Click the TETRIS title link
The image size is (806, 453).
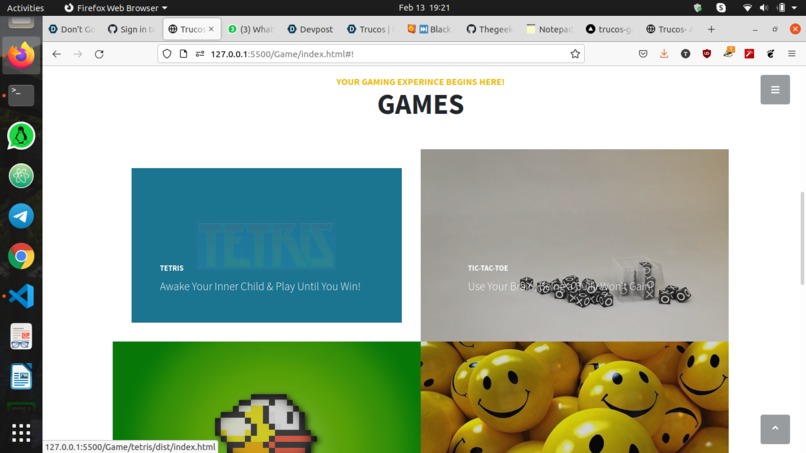click(172, 268)
